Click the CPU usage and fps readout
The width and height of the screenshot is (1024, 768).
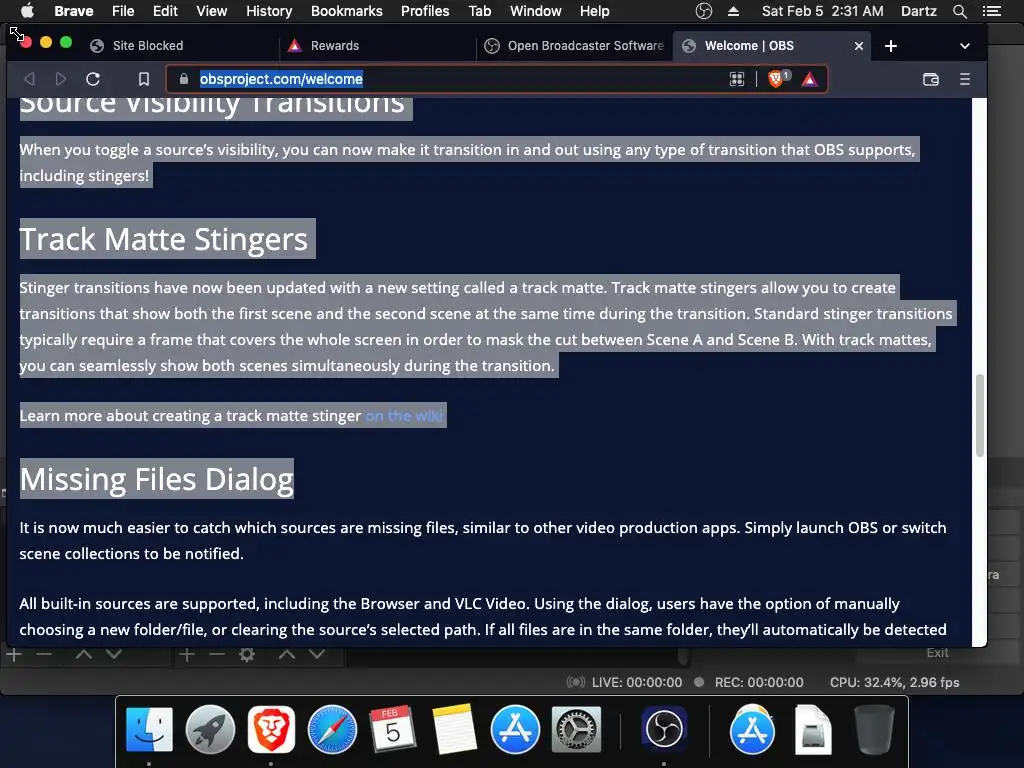pyautogui.click(x=894, y=682)
